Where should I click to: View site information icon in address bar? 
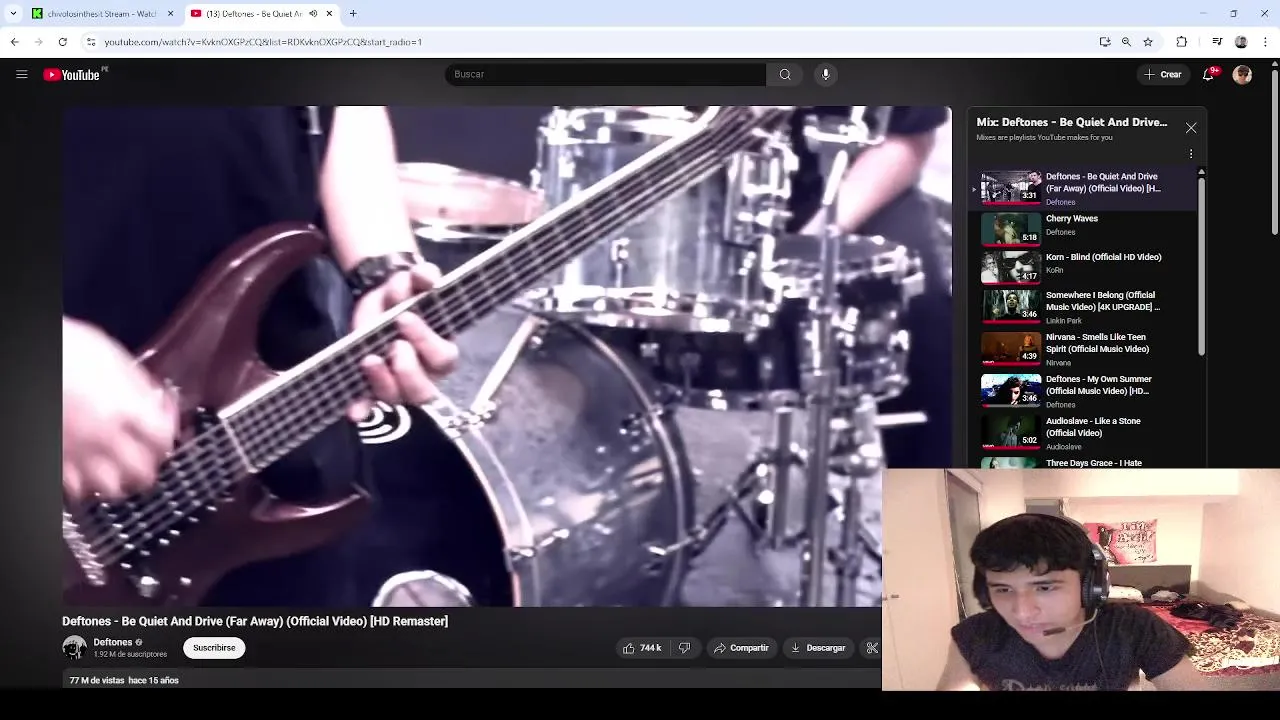coord(90,42)
